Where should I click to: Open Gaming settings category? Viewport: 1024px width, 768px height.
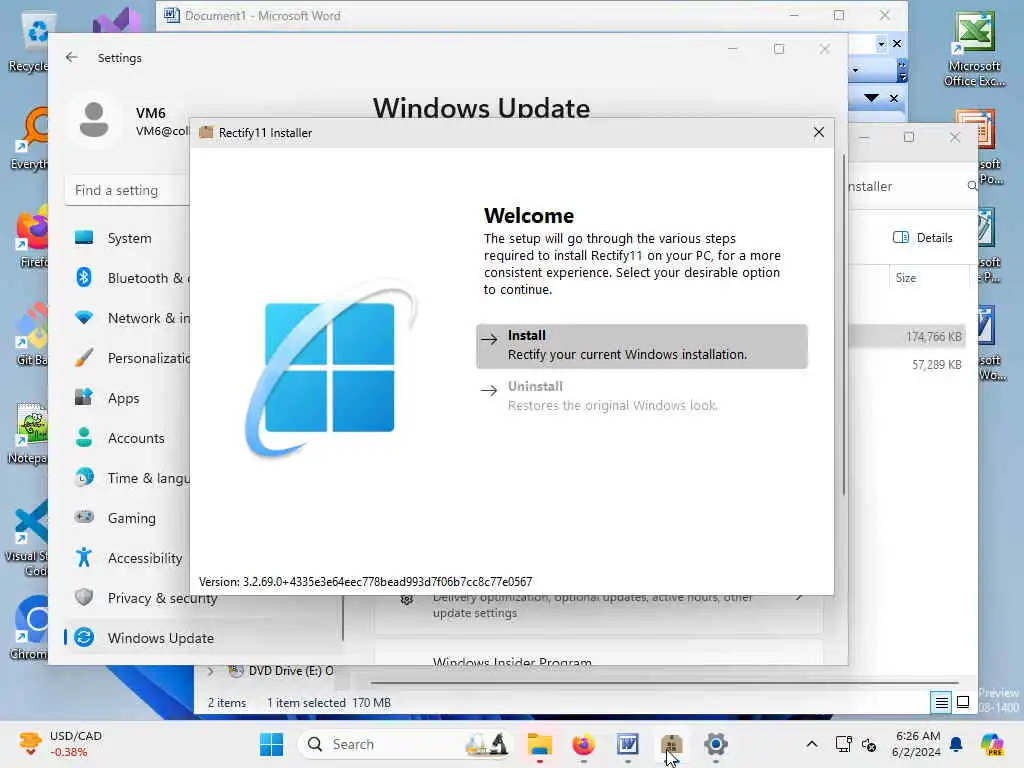click(x=128, y=518)
